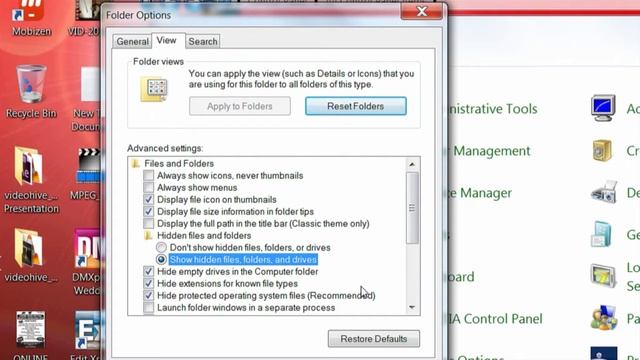Click the Hidden files and folders tree label
Screen dimensions: 640x360
(204, 236)
